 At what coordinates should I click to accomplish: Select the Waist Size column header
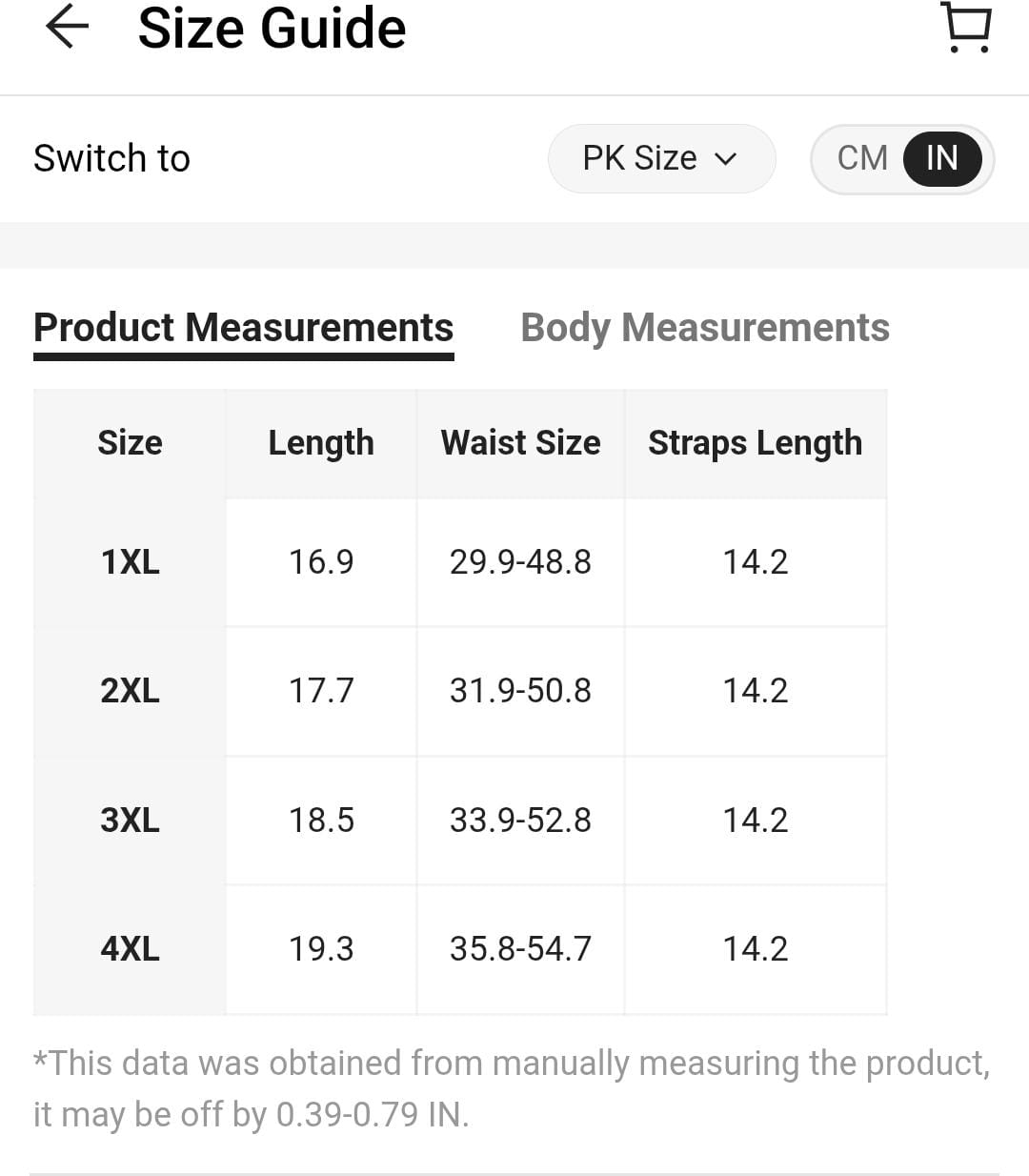520,442
